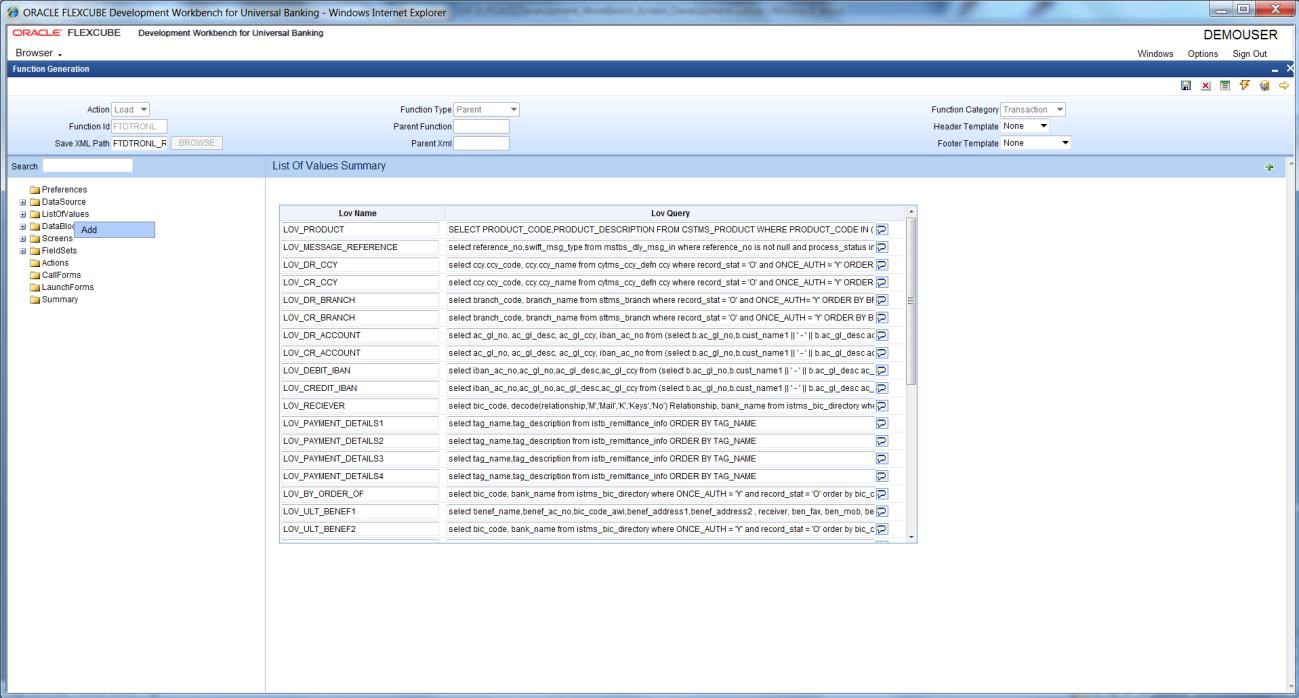Click the Lov Name column header
The image size is (1299, 698).
click(x=360, y=213)
